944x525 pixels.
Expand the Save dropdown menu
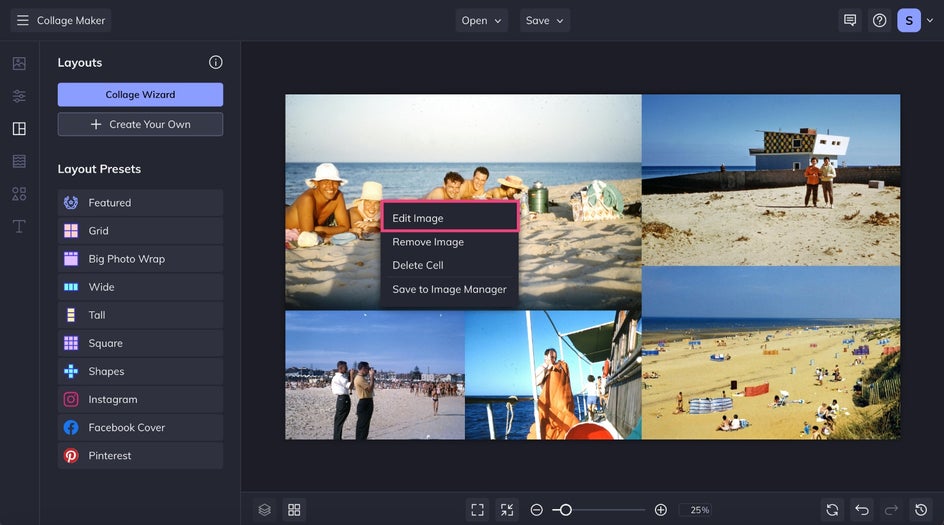[544, 20]
